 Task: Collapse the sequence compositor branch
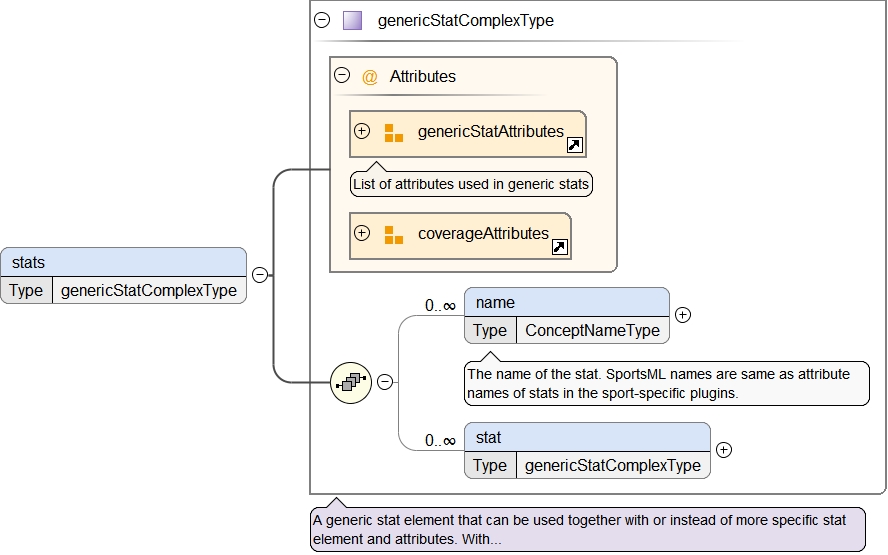point(384,381)
